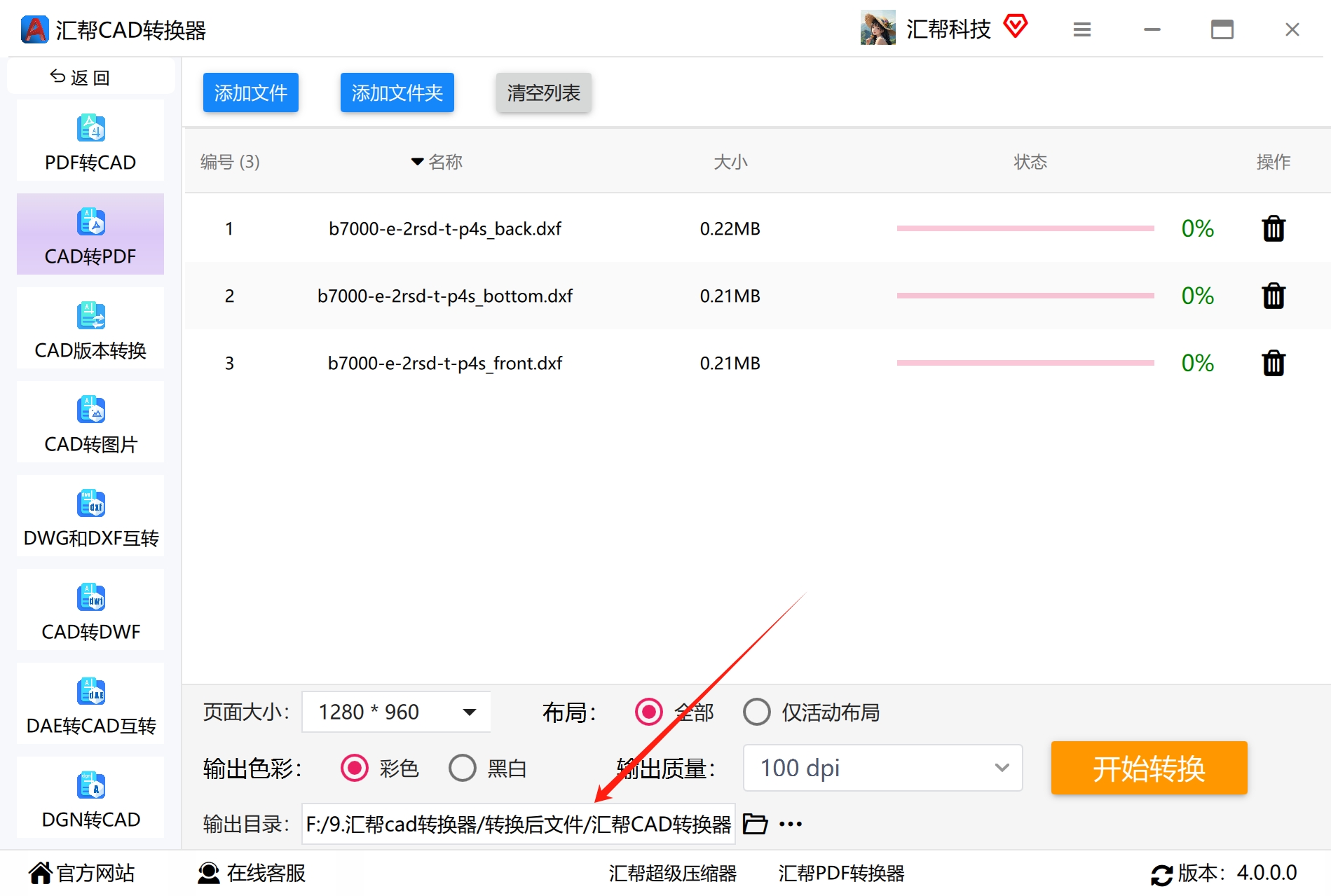This screenshot has width=1331, height=896.
Task: Click progress bar of b7000-e-2rsd-t-p4s_back.dxf
Action: (1025, 228)
